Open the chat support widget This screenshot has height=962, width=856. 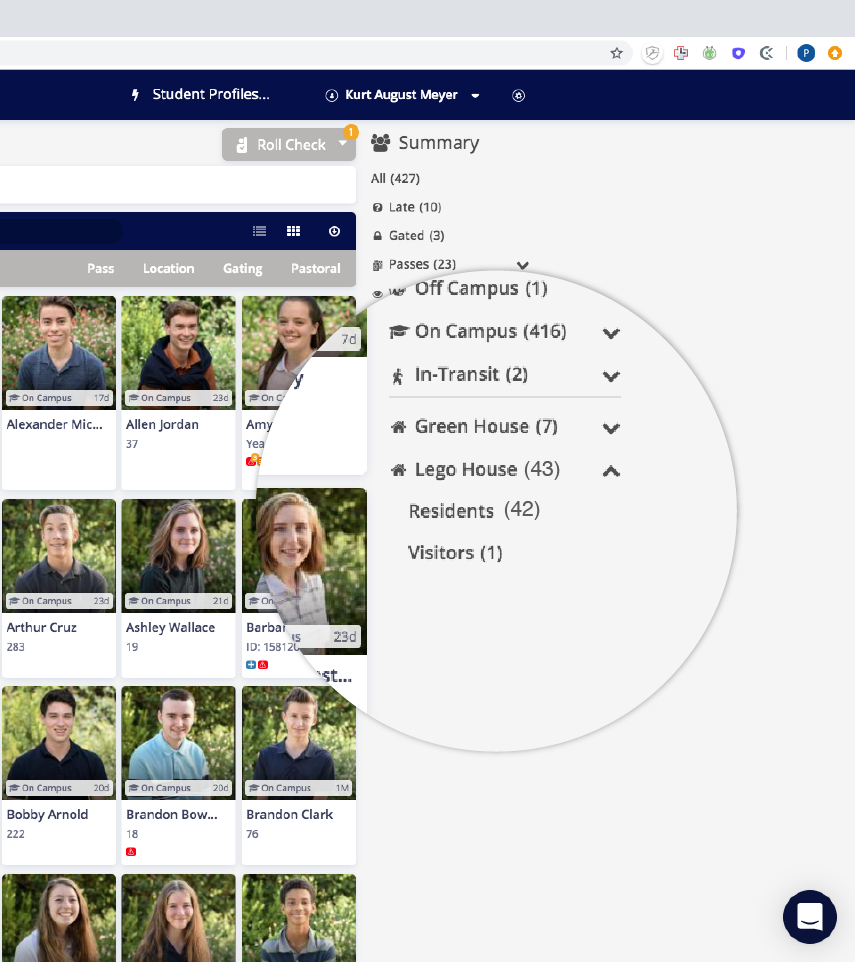point(809,917)
